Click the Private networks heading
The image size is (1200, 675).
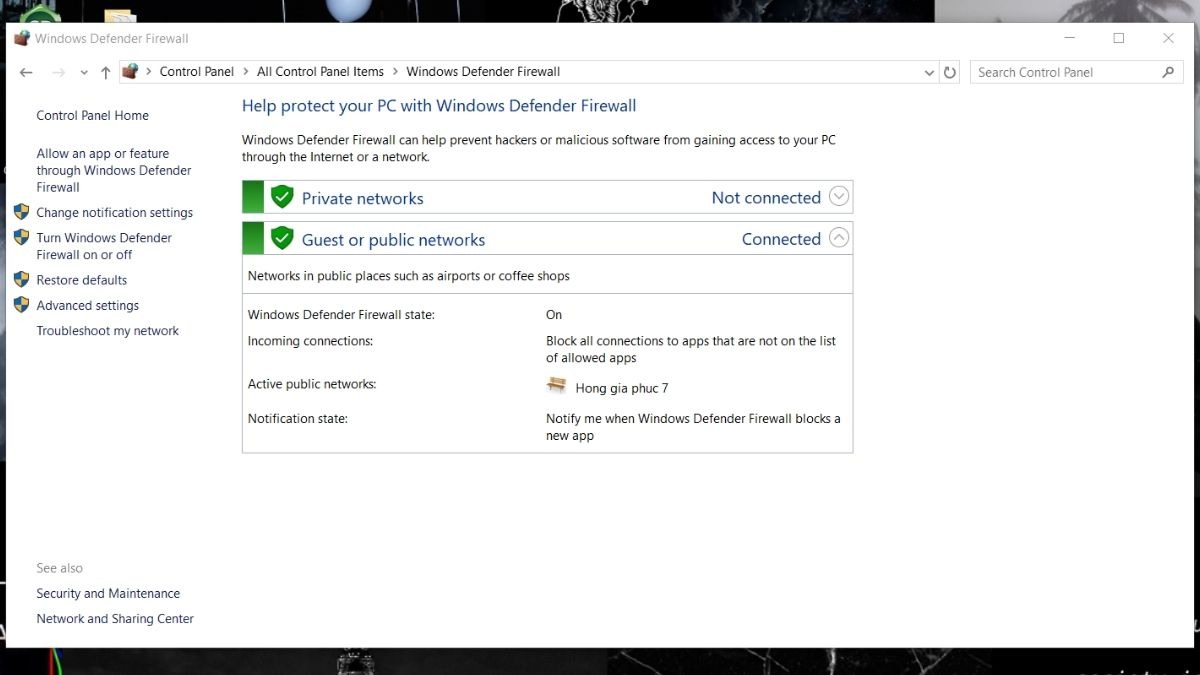[363, 199]
